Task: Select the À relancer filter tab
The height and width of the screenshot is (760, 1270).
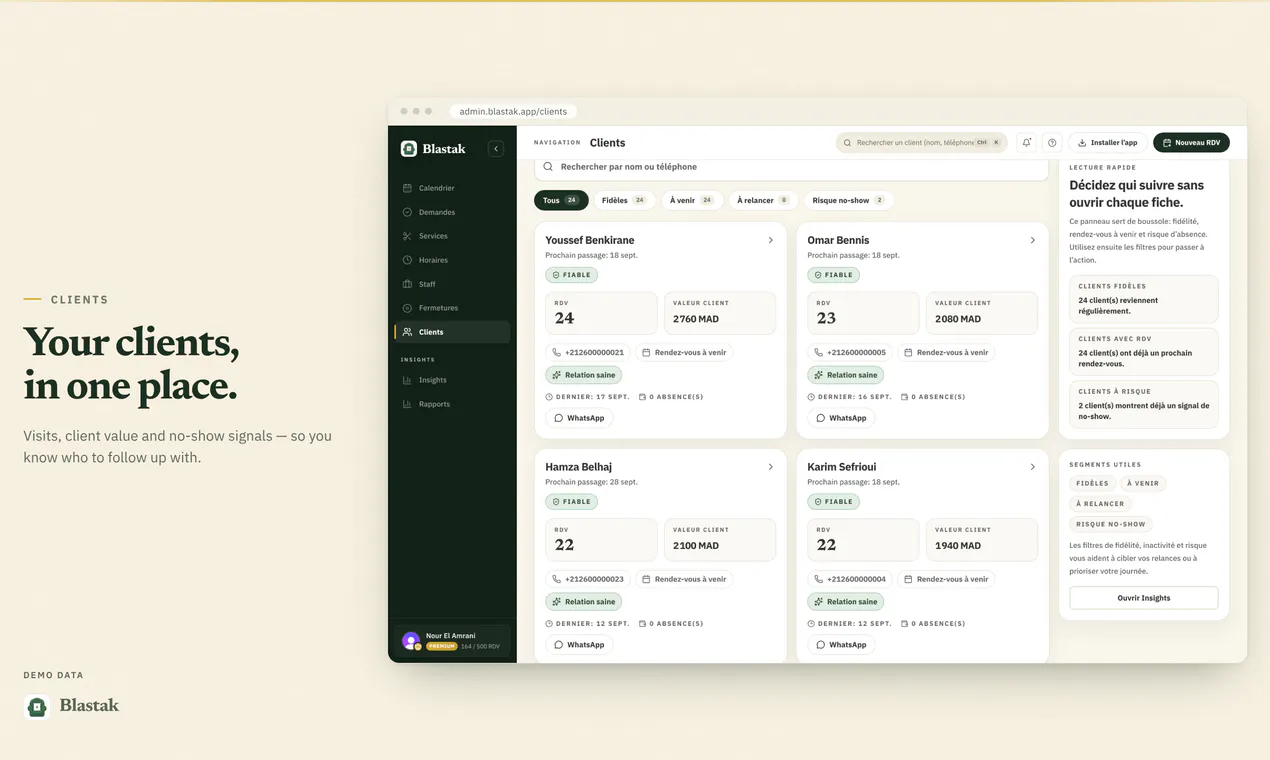Action: (x=763, y=200)
